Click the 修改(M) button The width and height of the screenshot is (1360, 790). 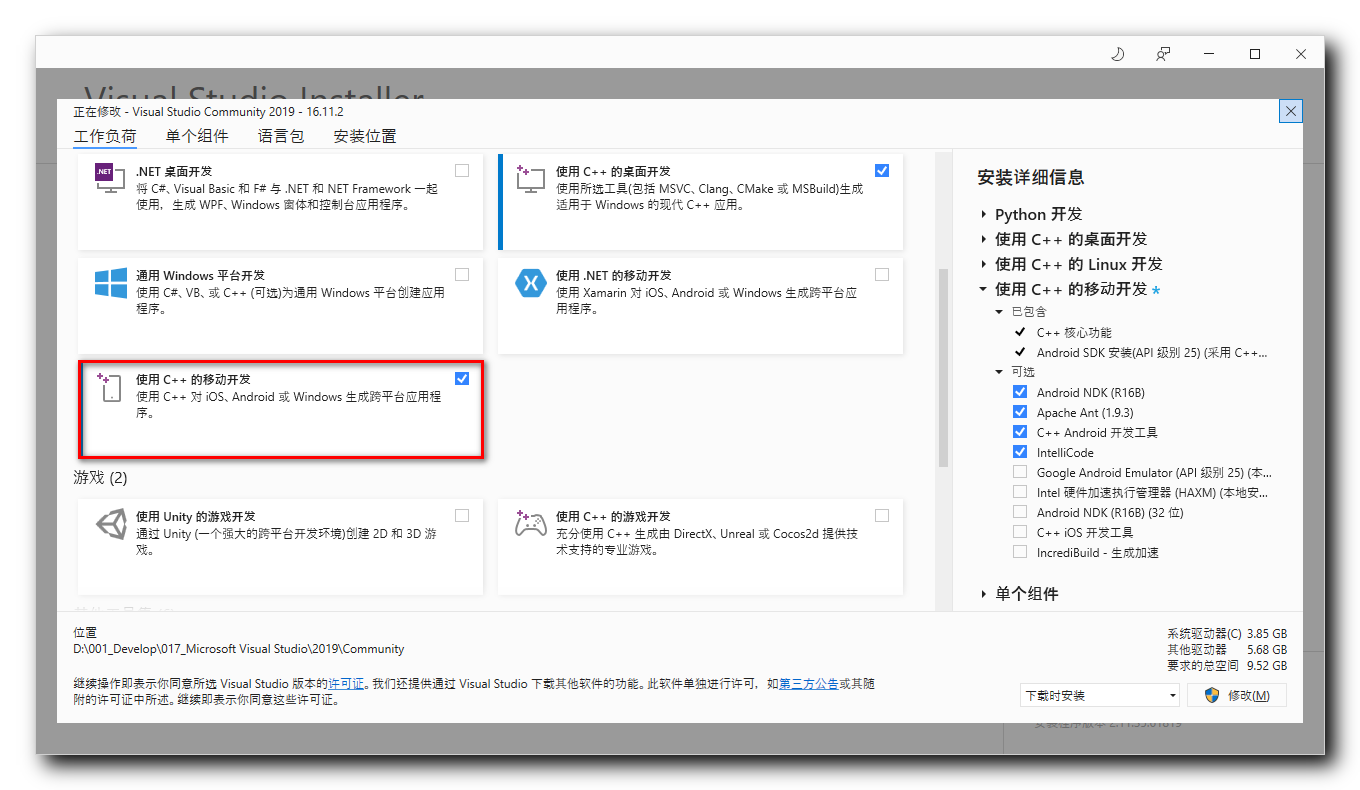[1237, 695]
